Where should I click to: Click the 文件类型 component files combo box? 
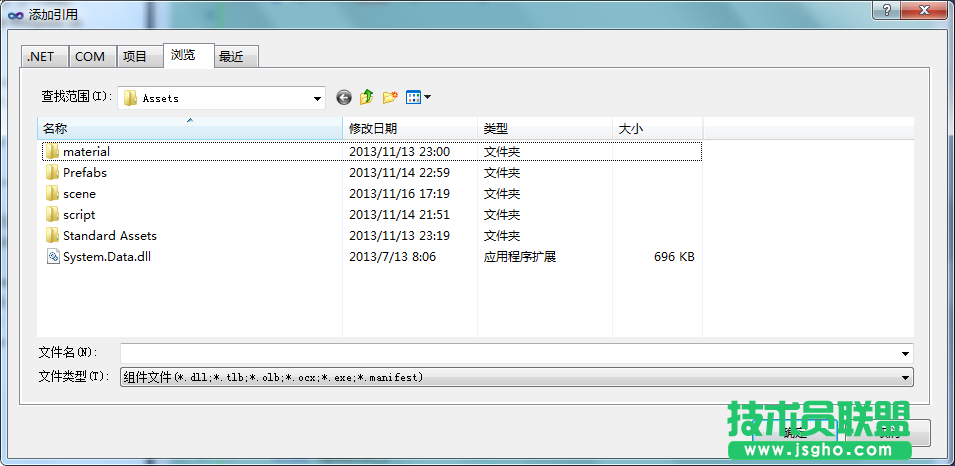point(516,377)
